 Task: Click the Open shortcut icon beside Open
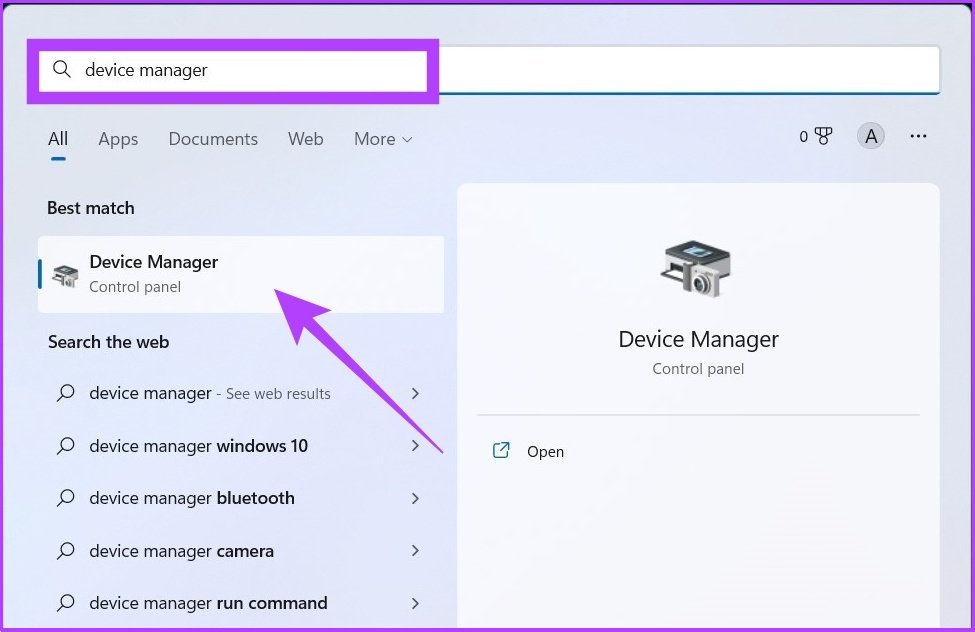[x=501, y=451]
